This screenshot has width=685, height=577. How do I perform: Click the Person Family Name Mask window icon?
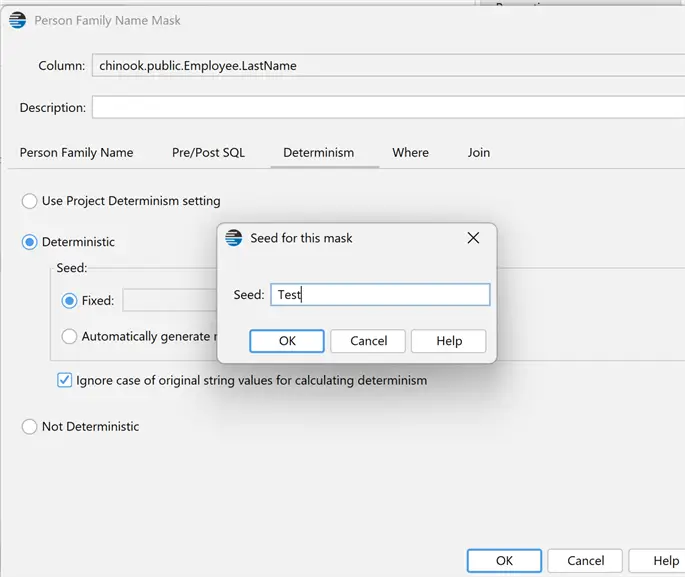point(17,20)
